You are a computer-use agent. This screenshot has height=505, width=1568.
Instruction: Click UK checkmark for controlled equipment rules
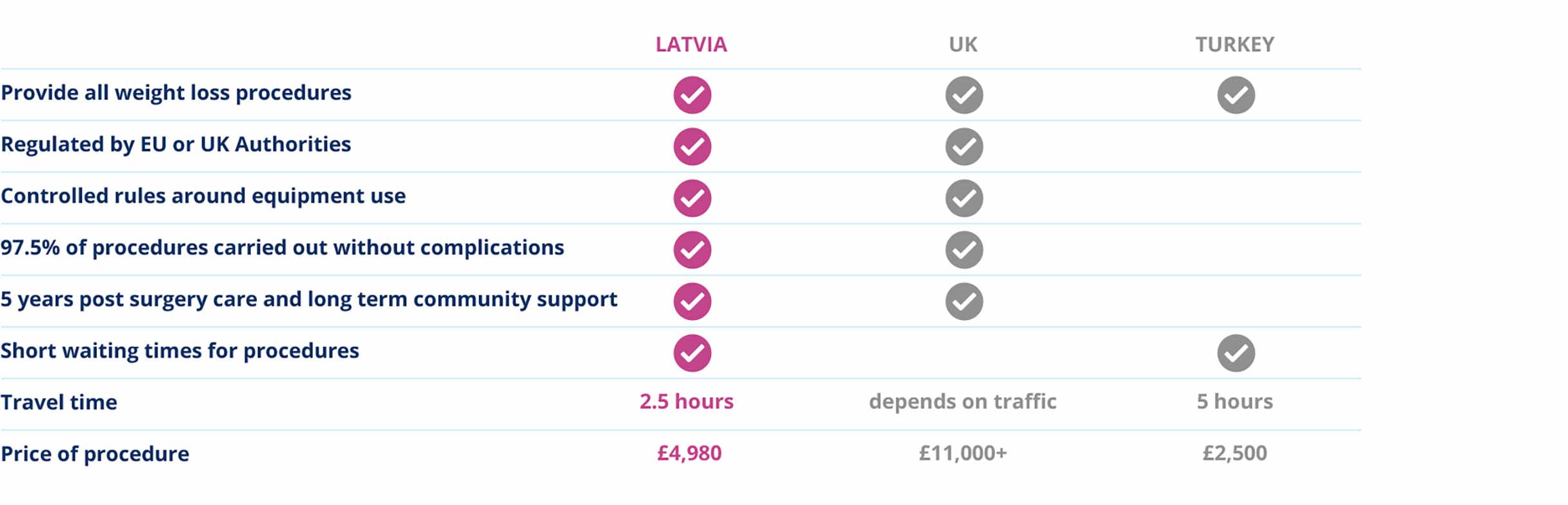[964, 198]
